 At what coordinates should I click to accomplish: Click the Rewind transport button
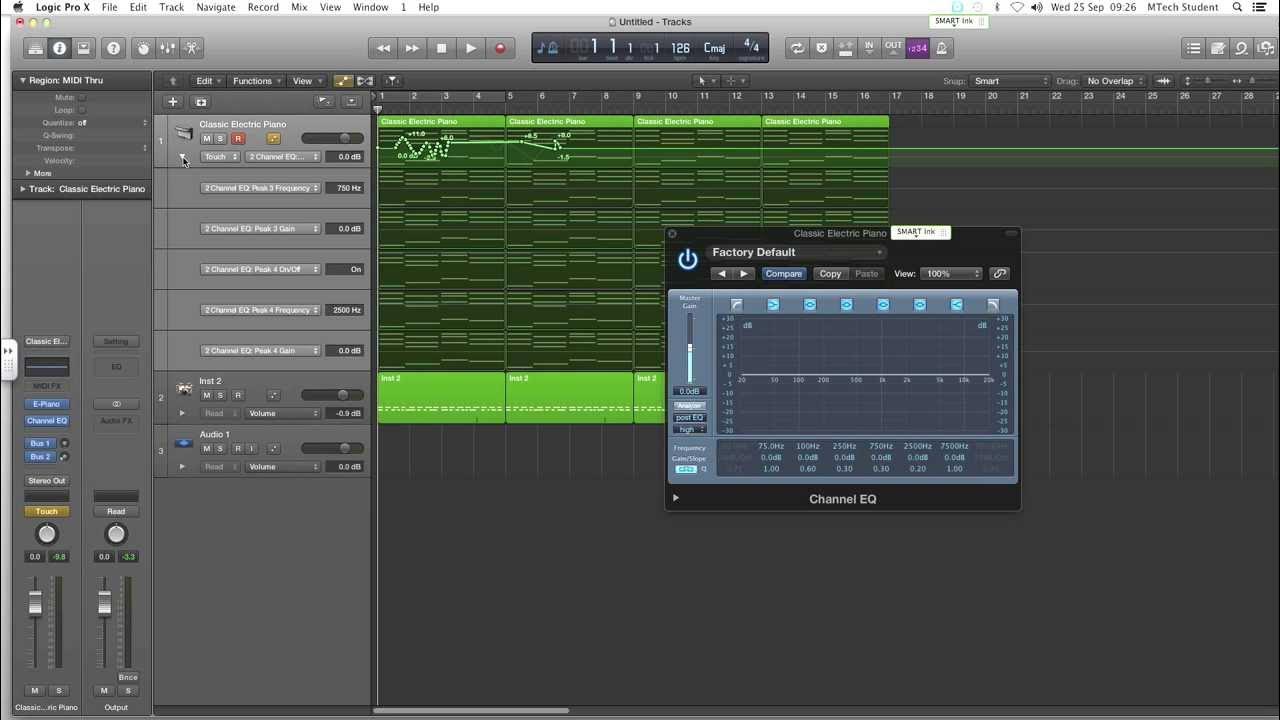point(383,48)
